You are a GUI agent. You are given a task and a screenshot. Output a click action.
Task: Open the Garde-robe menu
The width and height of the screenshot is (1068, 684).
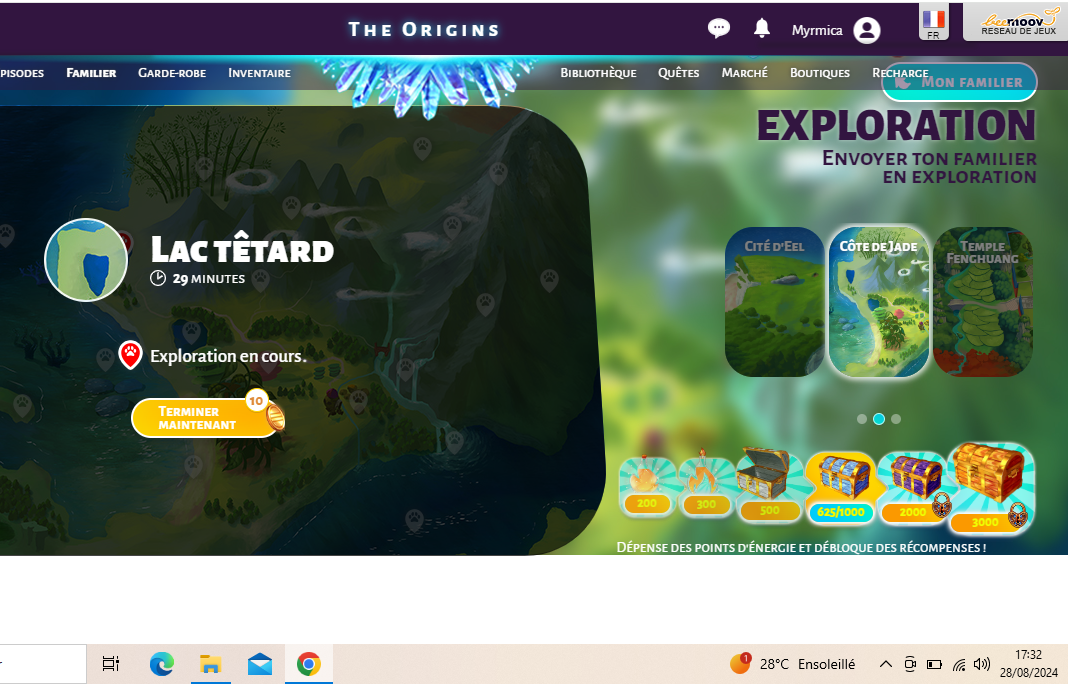point(172,73)
